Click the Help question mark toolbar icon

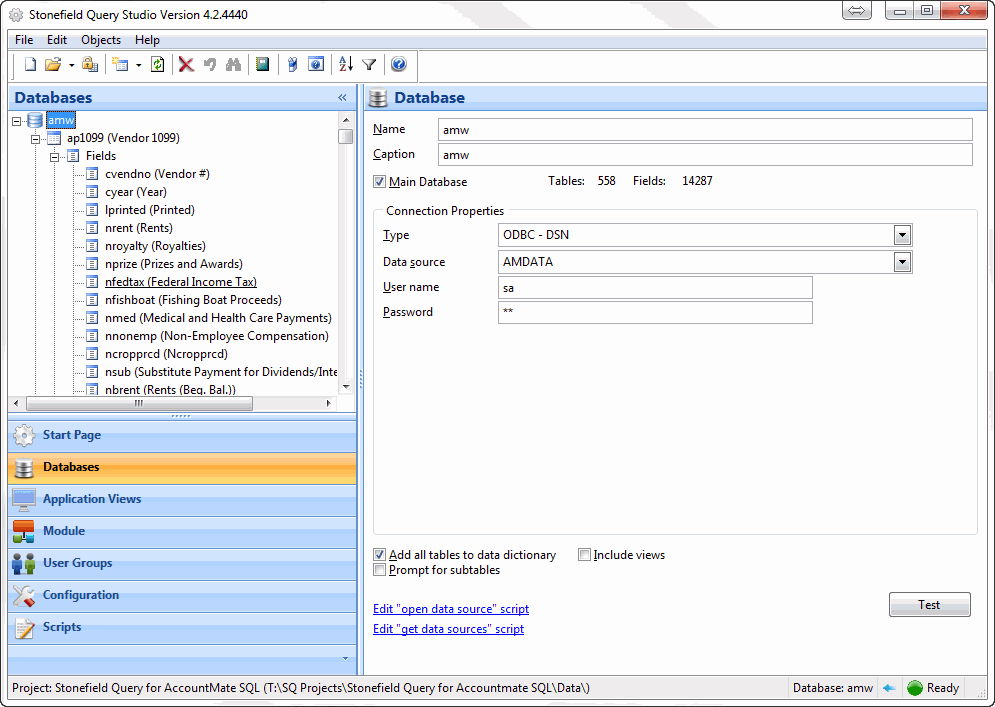[397, 64]
